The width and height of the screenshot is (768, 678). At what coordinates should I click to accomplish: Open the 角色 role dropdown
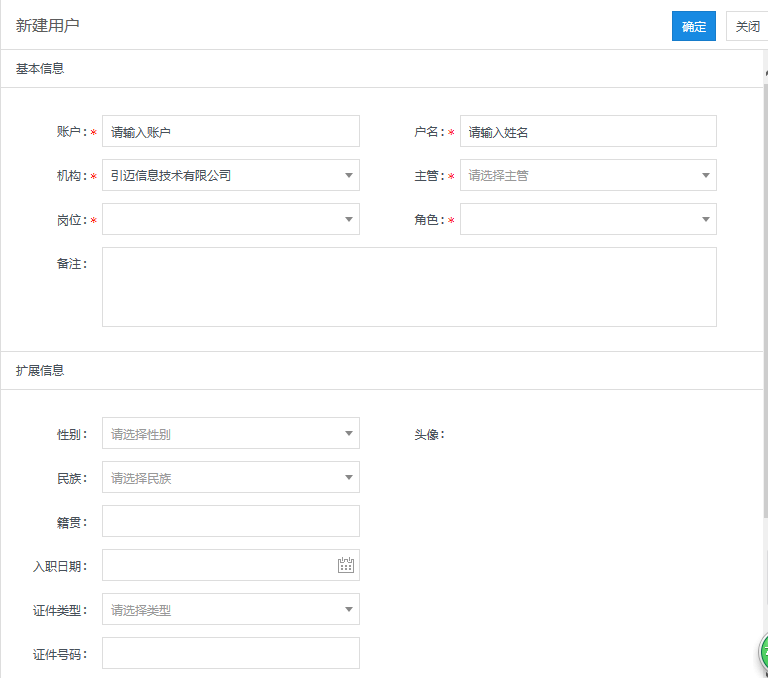pos(588,219)
